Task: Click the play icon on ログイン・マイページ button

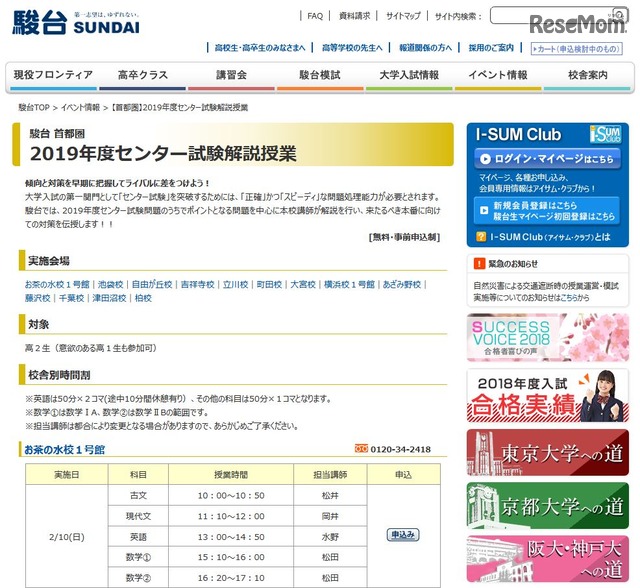Action: (485, 159)
